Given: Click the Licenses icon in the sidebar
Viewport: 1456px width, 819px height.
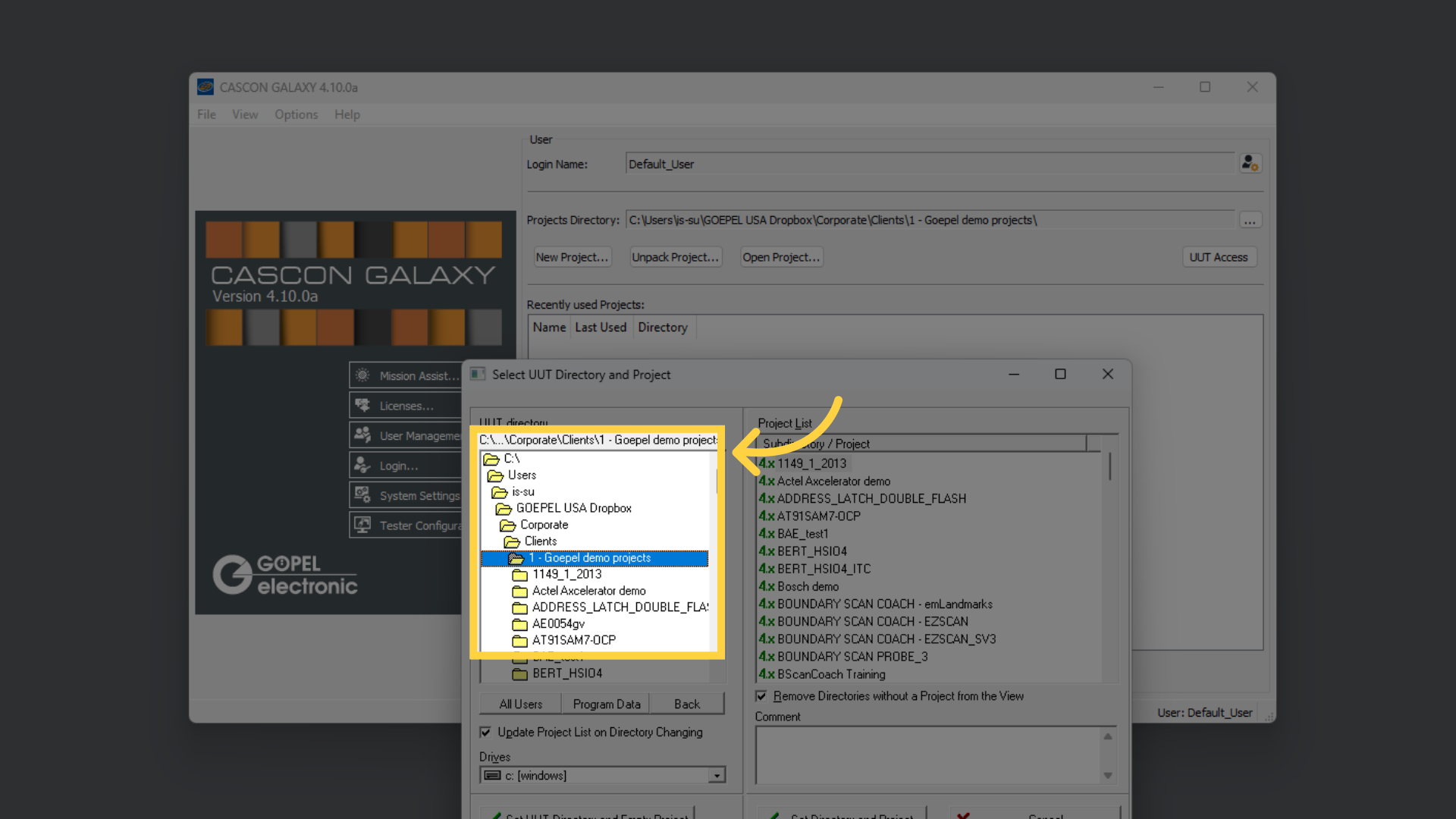Looking at the screenshot, I should pos(362,406).
